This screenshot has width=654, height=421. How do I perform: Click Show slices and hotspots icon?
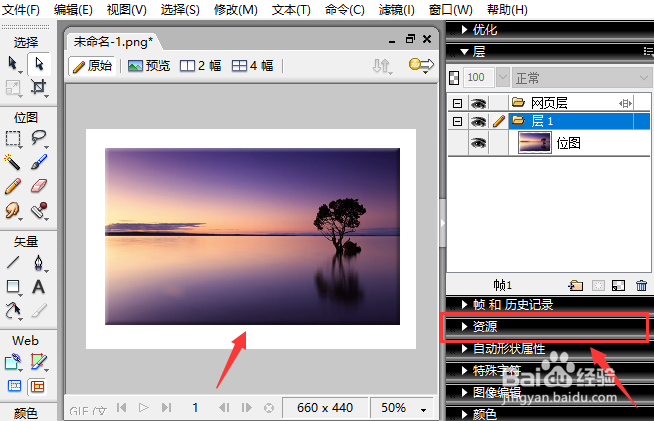pos(38,386)
